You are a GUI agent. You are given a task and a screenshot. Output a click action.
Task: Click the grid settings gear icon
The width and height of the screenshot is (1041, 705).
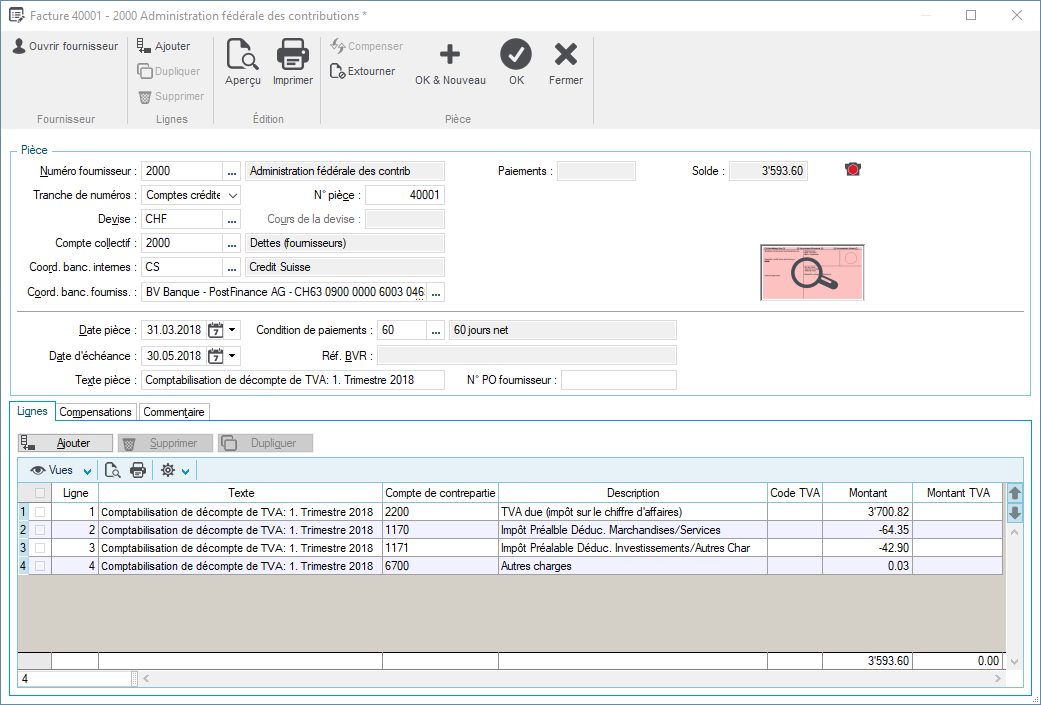(168, 470)
